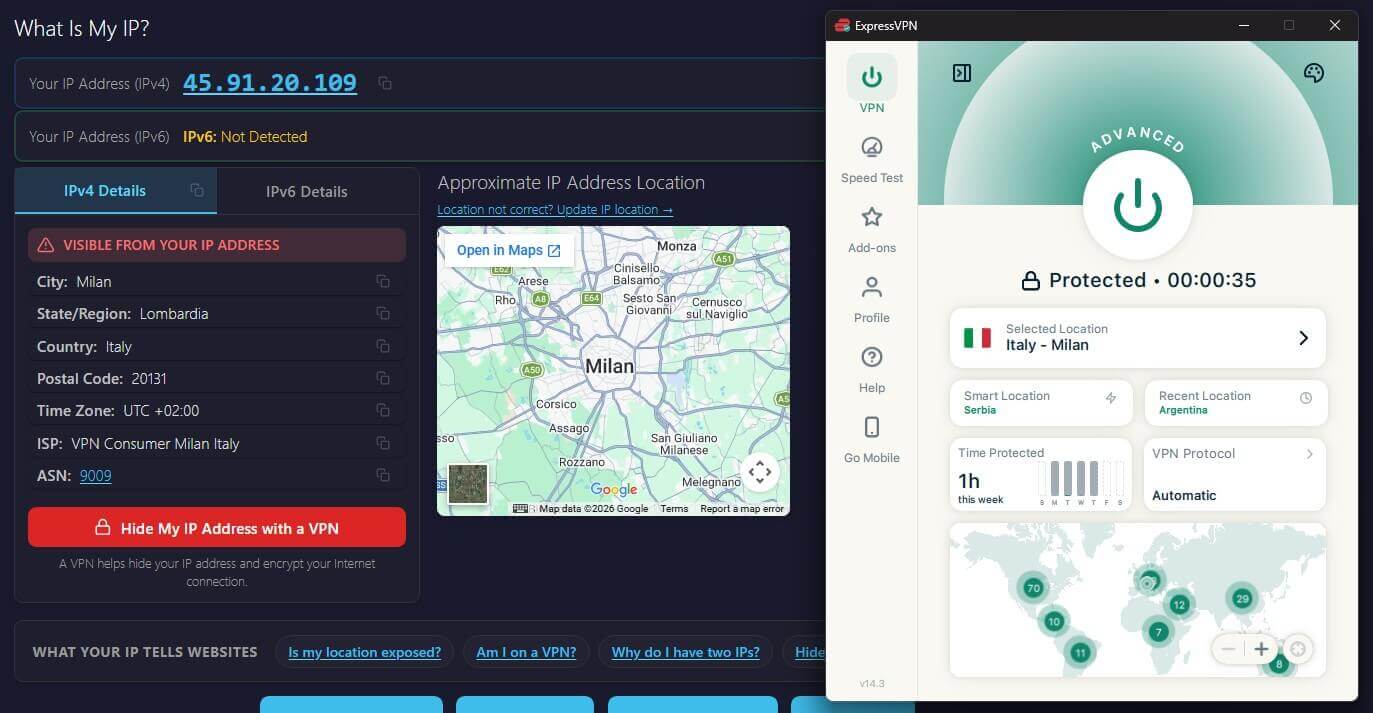Open 'Am I on a VPN?' link
The width and height of the screenshot is (1373, 713).
pyautogui.click(x=526, y=652)
